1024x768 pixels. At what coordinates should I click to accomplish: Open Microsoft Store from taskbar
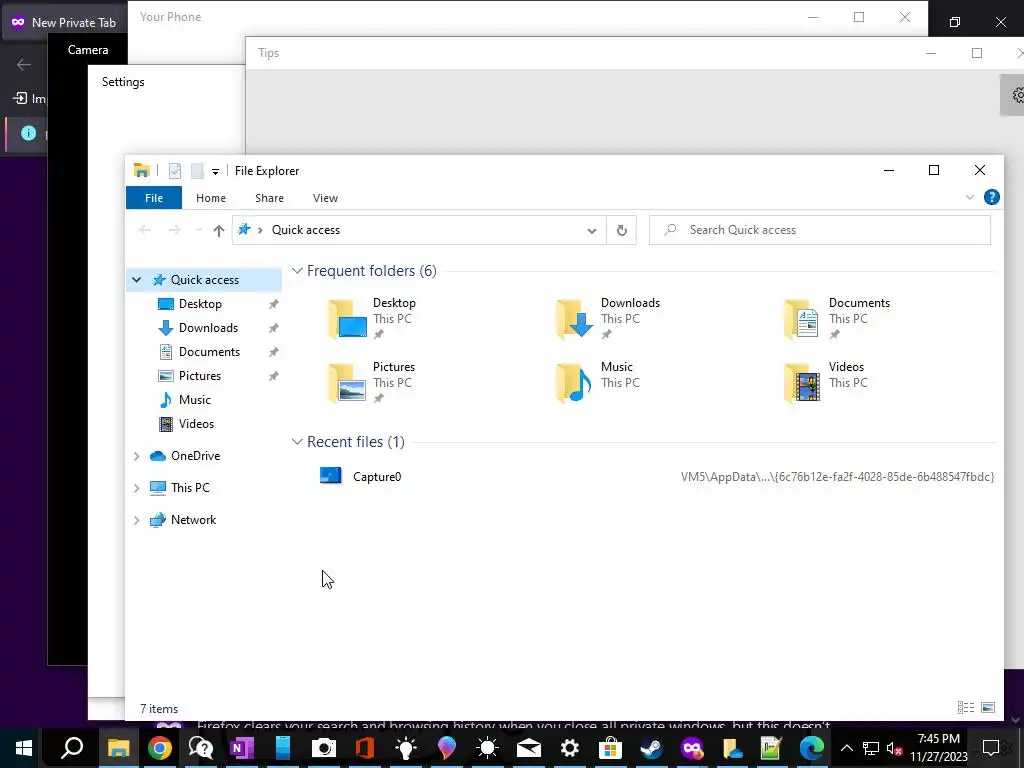610,748
